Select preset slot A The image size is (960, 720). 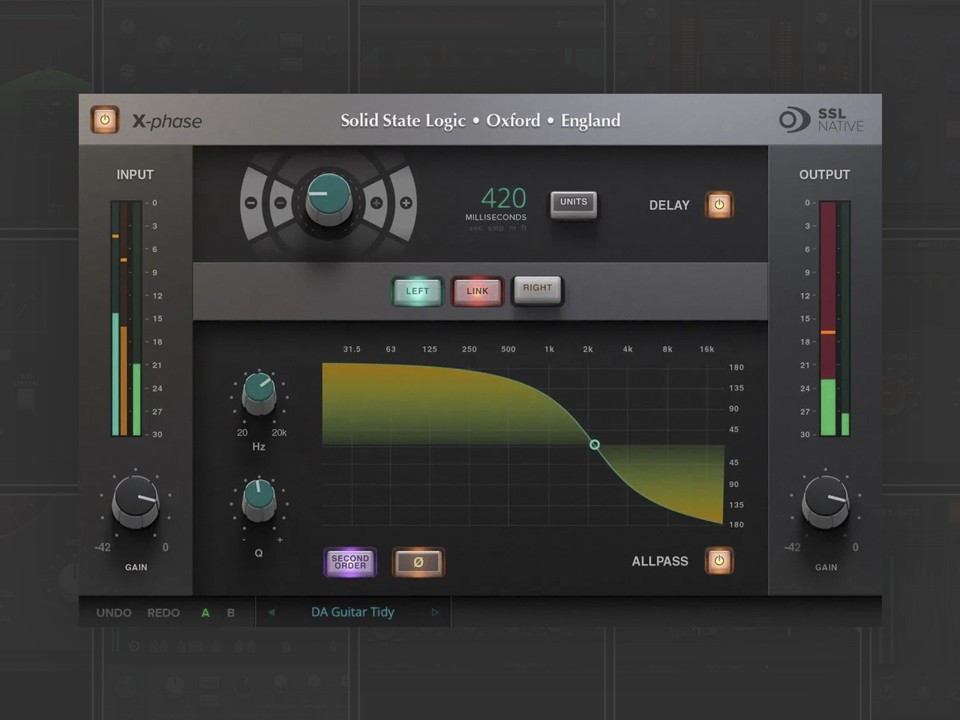click(x=206, y=612)
